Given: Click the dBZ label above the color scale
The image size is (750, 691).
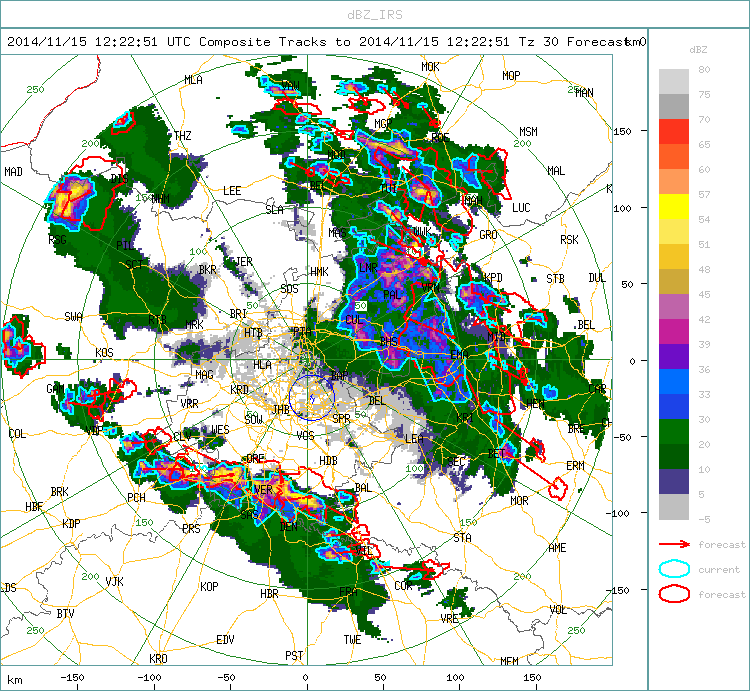Looking at the screenshot, I should pyautogui.click(x=698, y=50).
